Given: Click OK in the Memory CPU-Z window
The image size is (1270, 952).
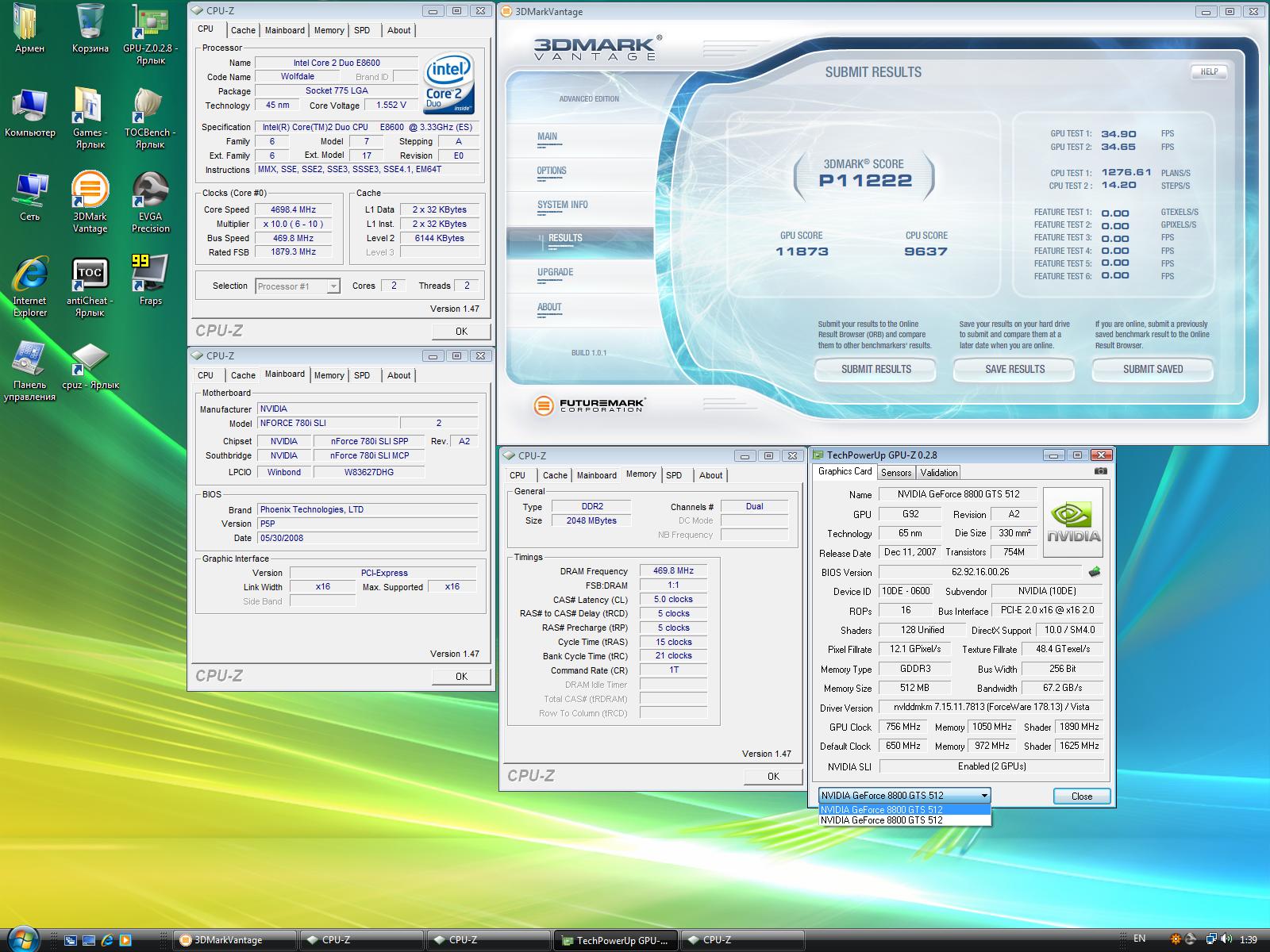Looking at the screenshot, I should click(x=773, y=777).
